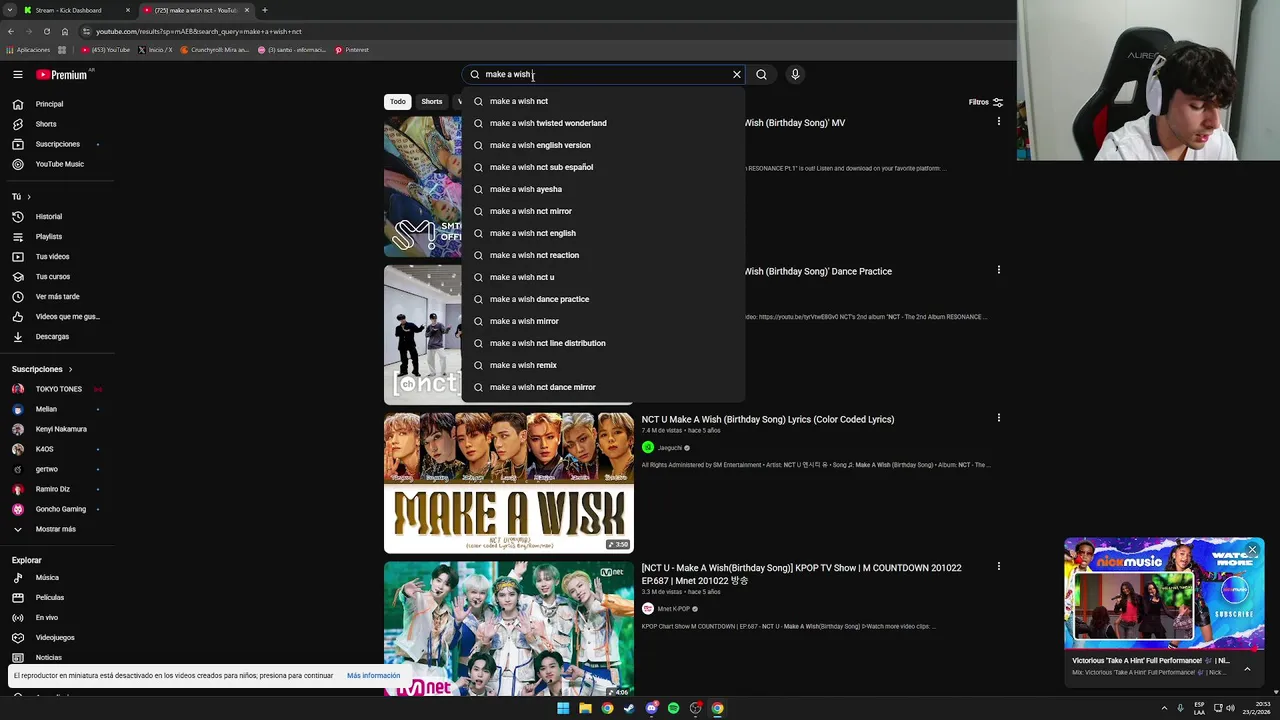Start voice search with the microphone
Image resolution: width=1280 pixels, height=720 pixels.
pyautogui.click(x=795, y=74)
